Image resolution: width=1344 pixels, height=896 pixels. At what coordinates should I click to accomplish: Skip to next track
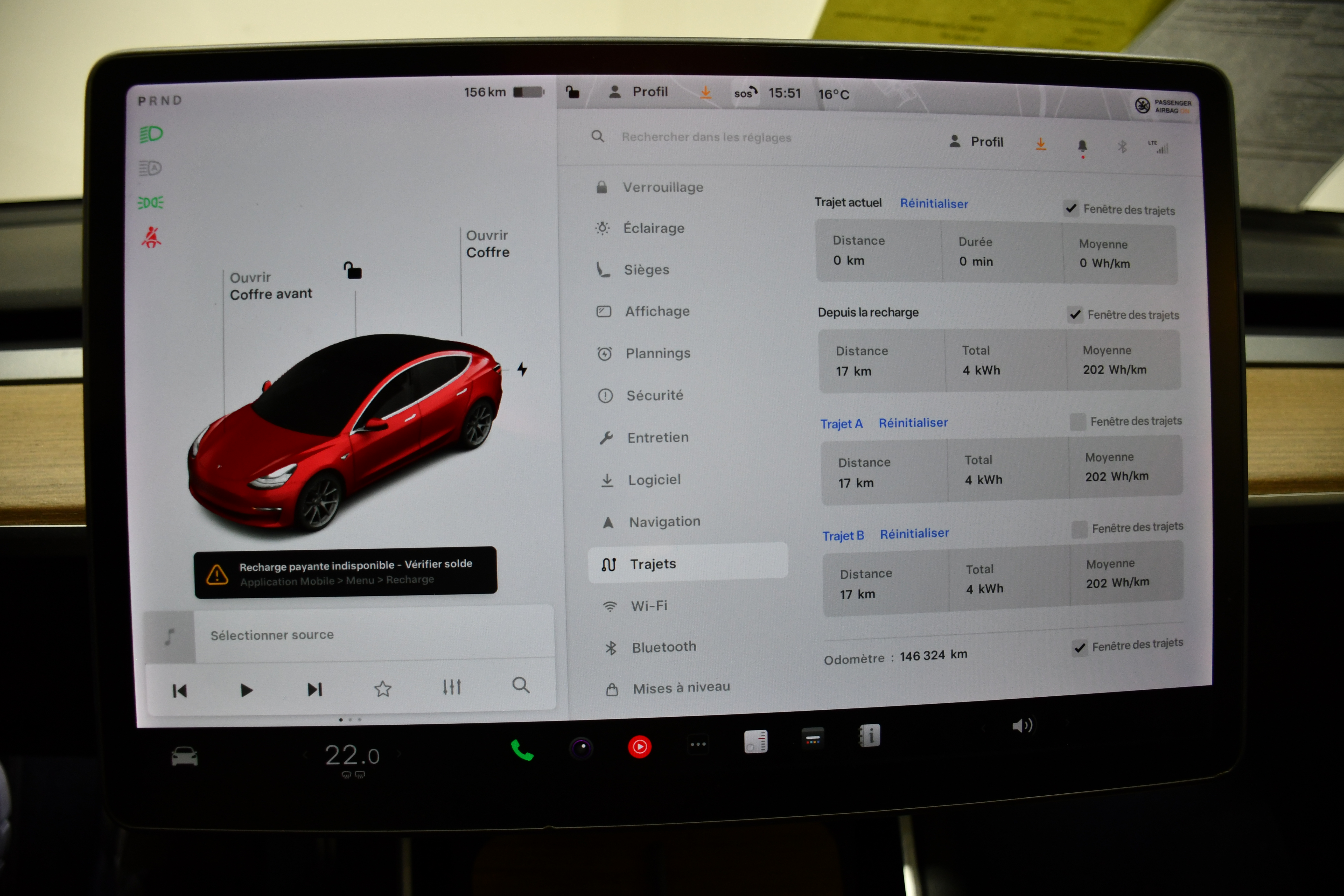pos(315,689)
